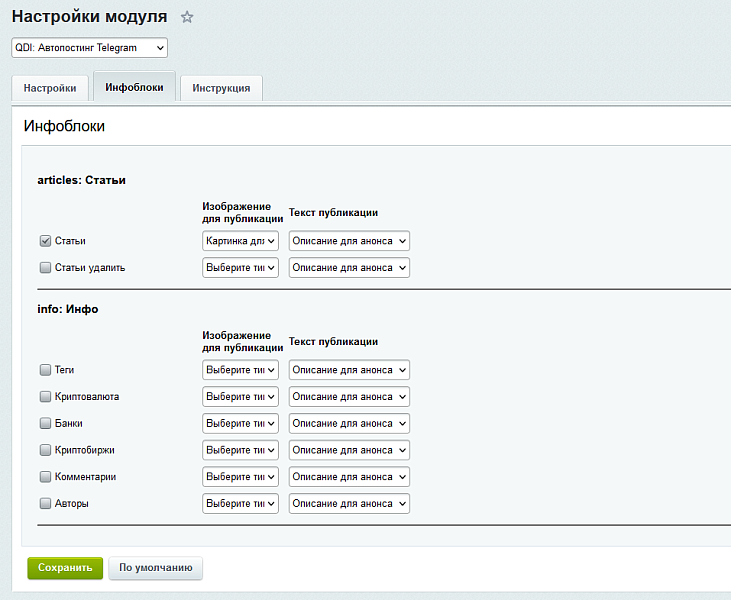Open the QDI module selector dropdown

[89, 48]
